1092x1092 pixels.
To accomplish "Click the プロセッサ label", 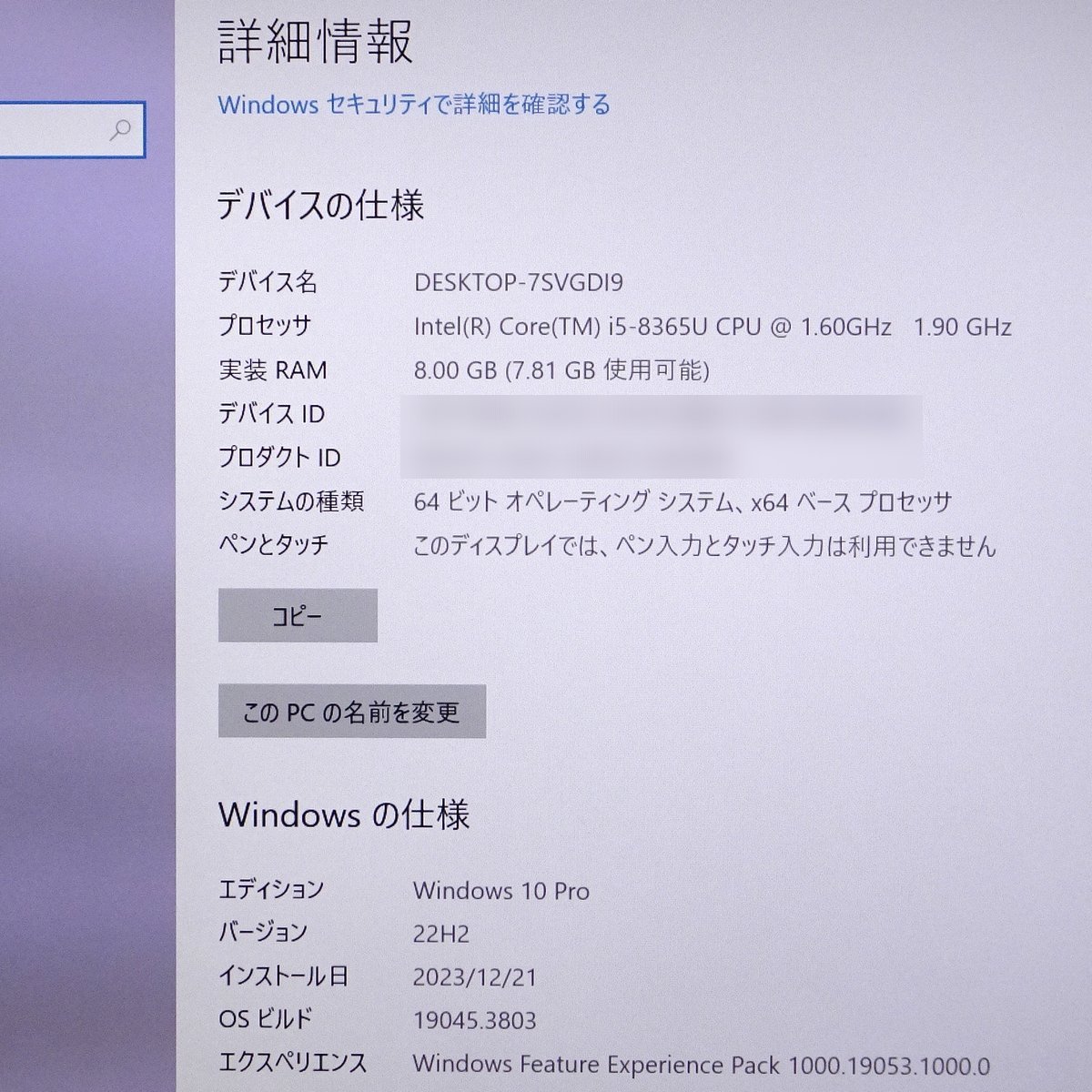I will point(265,326).
